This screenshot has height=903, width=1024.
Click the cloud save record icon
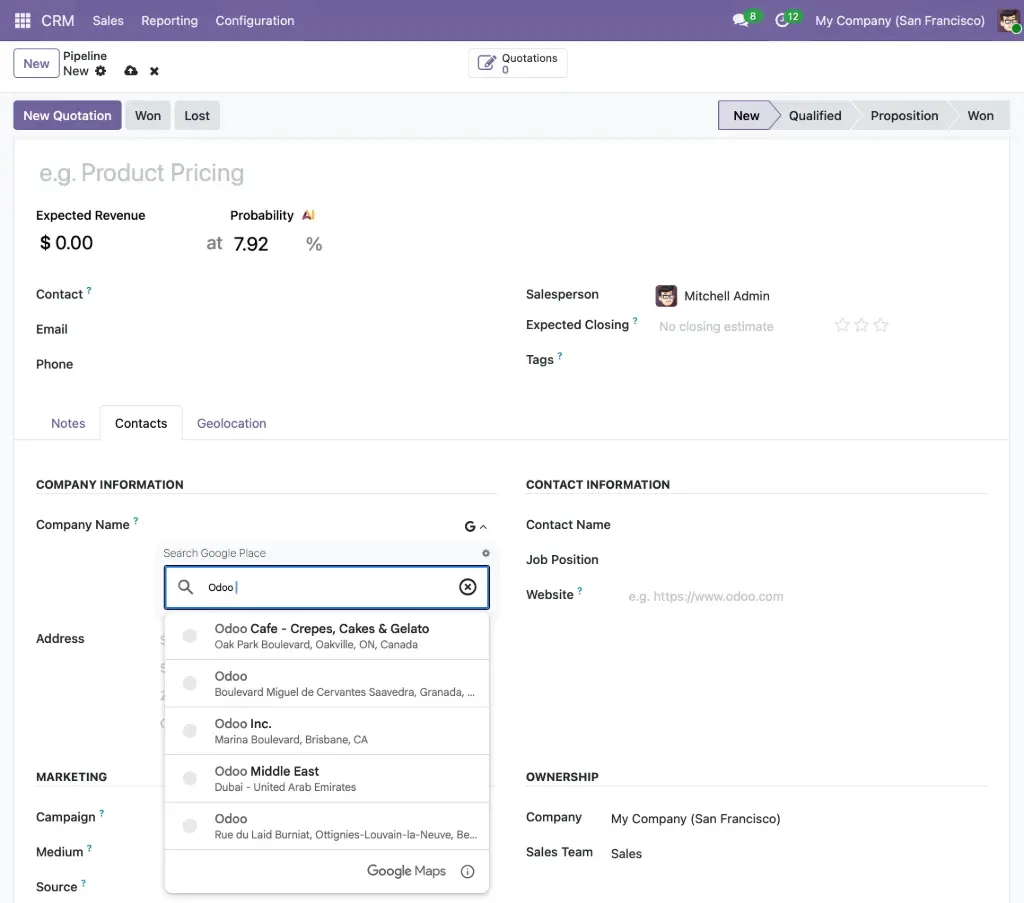point(131,71)
